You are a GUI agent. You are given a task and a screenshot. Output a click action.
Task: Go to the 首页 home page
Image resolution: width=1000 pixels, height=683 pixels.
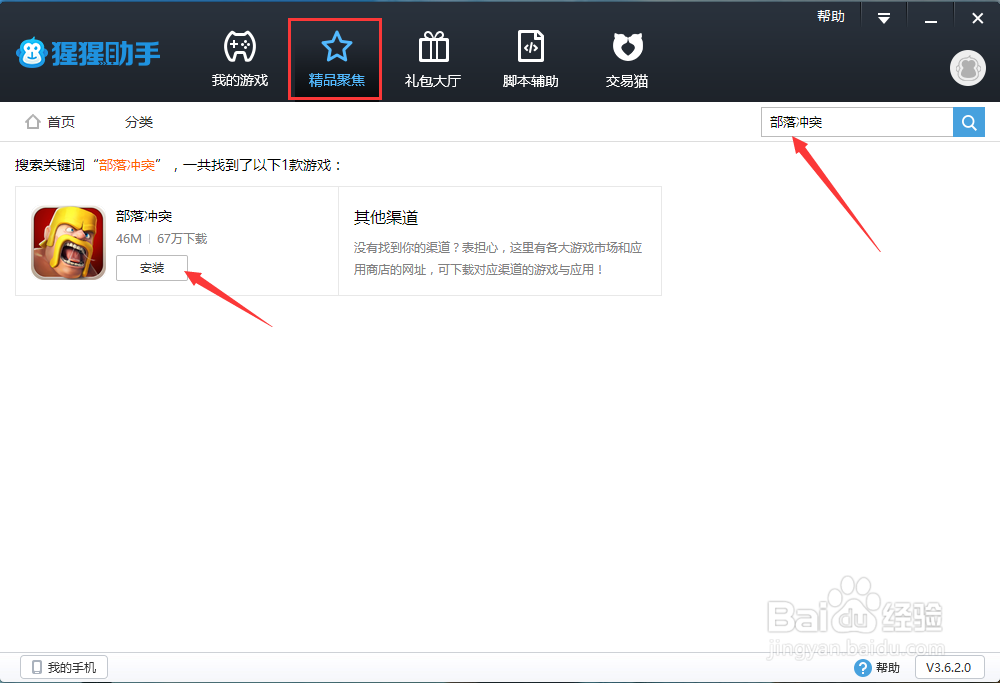click(x=60, y=121)
